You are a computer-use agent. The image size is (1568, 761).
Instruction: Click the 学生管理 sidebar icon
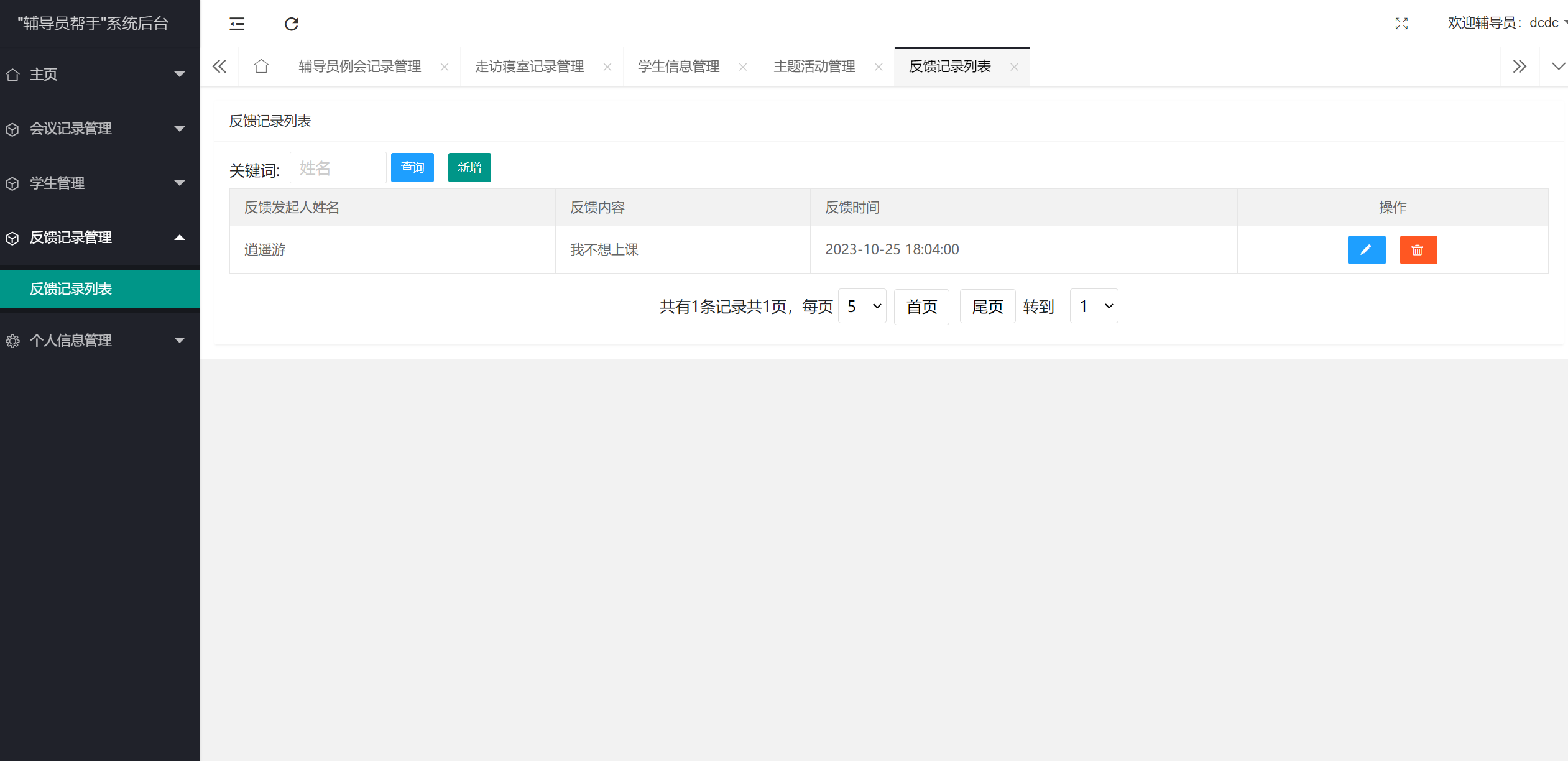click(x=12, y=183)
